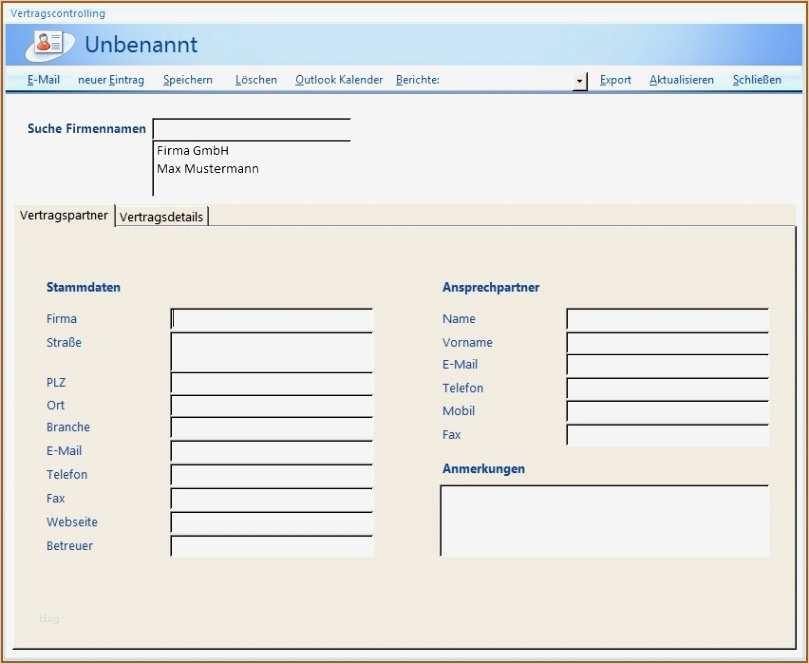
Task: Choose Max Mustermann from the list
Action: pos(208,169)
